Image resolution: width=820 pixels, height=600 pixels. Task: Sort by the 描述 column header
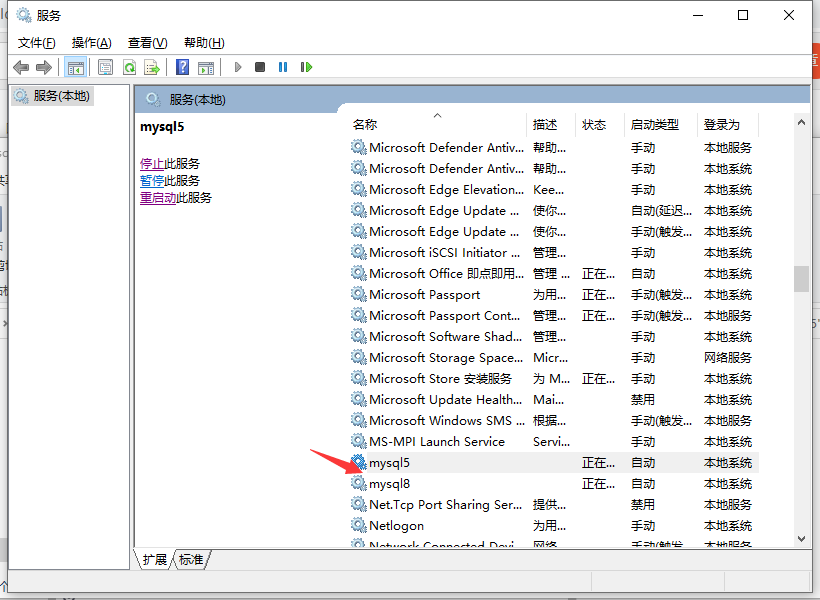pos(551,124)
